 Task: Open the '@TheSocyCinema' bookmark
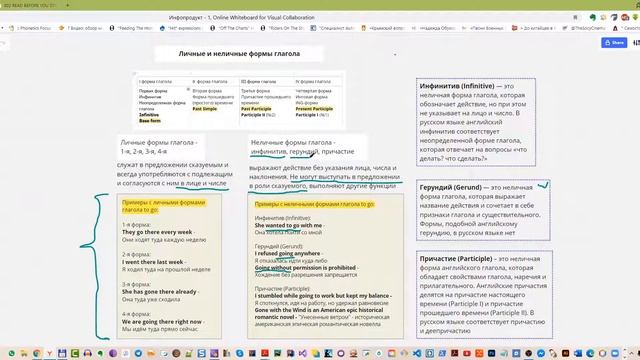click(584, 28)
